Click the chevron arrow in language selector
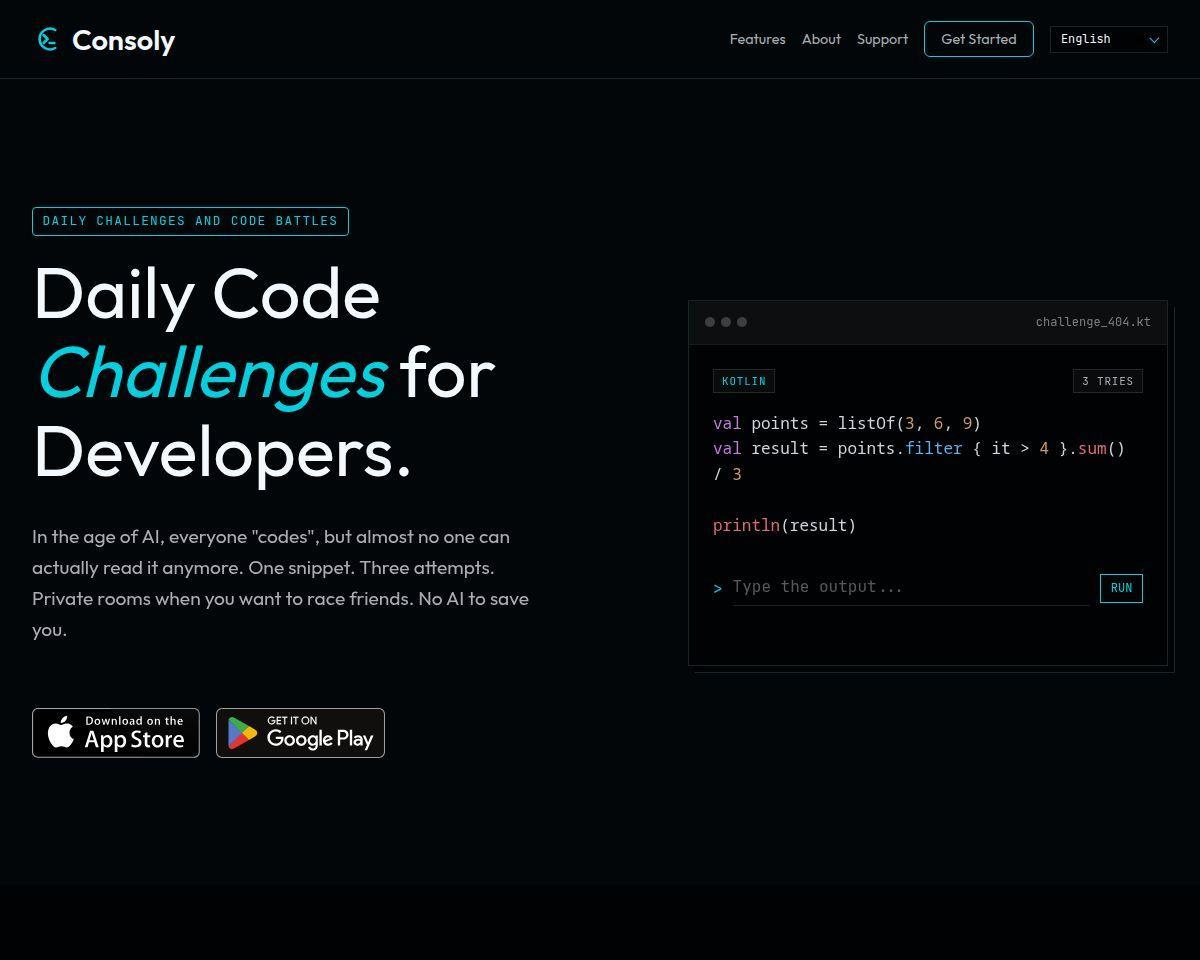Image resolution: width=1200 pixels, height=960 pixels. pyautogui.click(x=1153, y=40)
